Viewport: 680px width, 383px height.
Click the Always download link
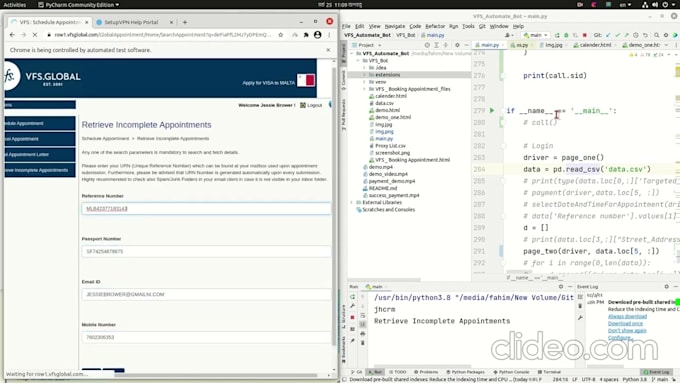click(627, 316)
